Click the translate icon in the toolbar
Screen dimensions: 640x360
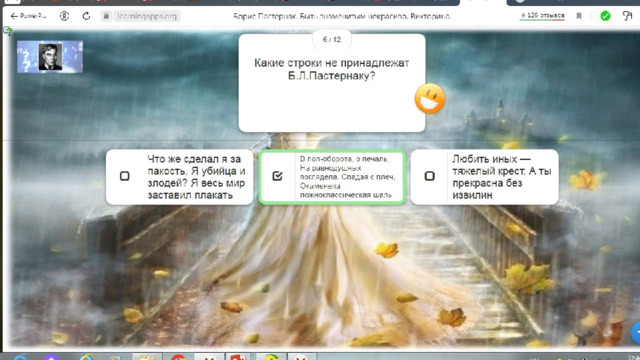[627, 16]
